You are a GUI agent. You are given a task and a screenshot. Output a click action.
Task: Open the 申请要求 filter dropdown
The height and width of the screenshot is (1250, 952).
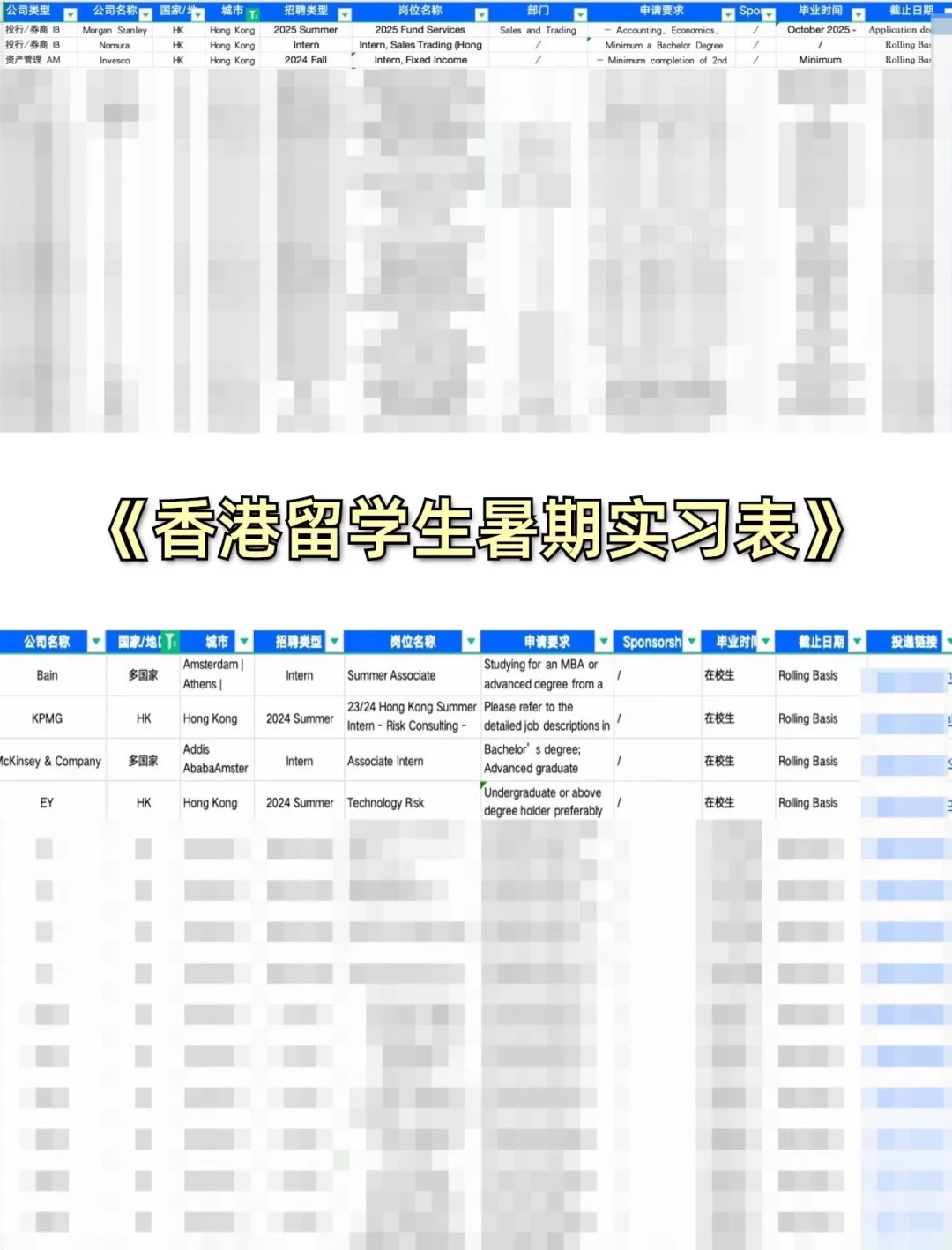[x=726, y=12]
